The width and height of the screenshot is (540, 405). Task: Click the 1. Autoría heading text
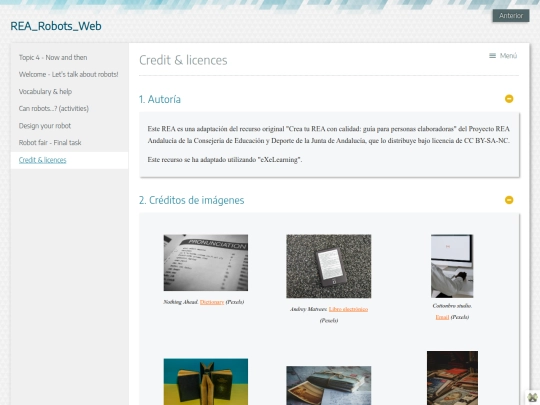[x=160, y=99]
